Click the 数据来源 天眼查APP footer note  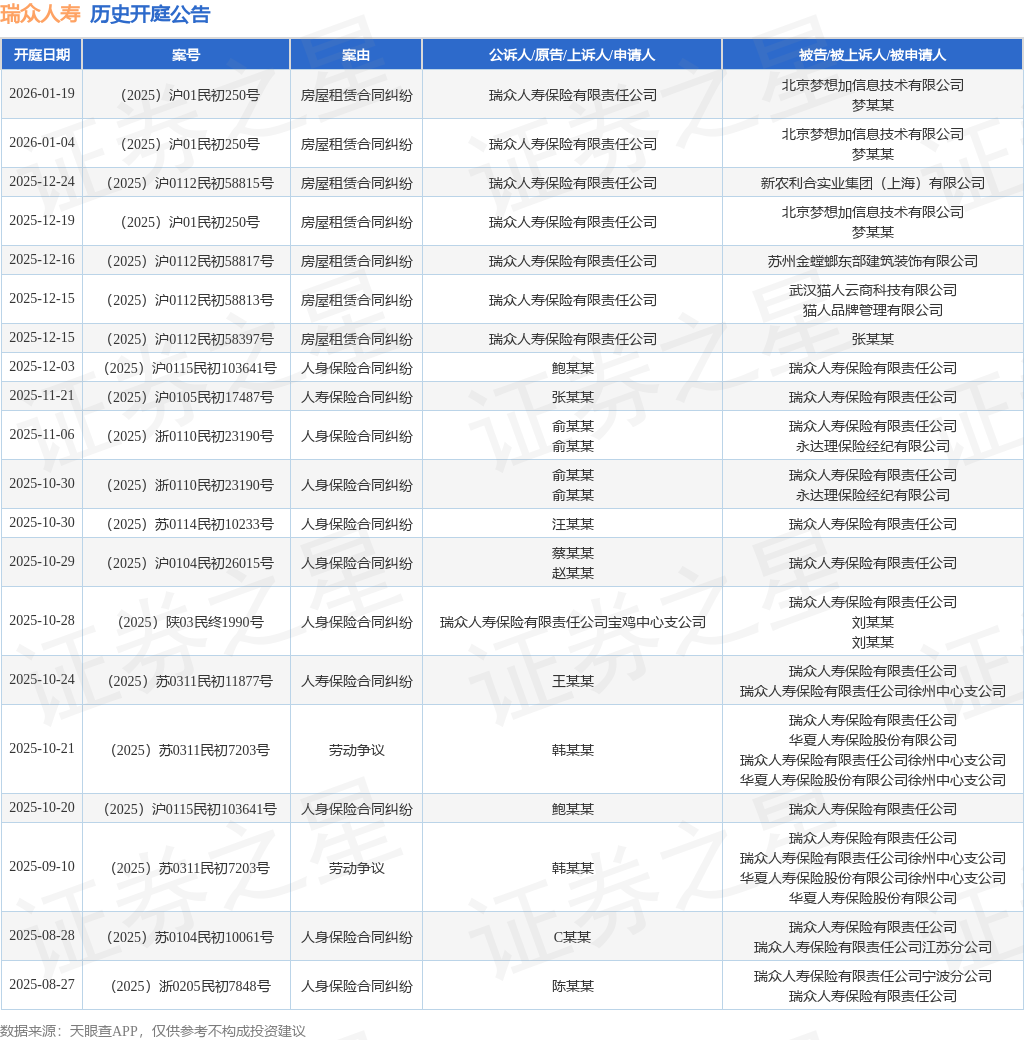coord(153,1031)
